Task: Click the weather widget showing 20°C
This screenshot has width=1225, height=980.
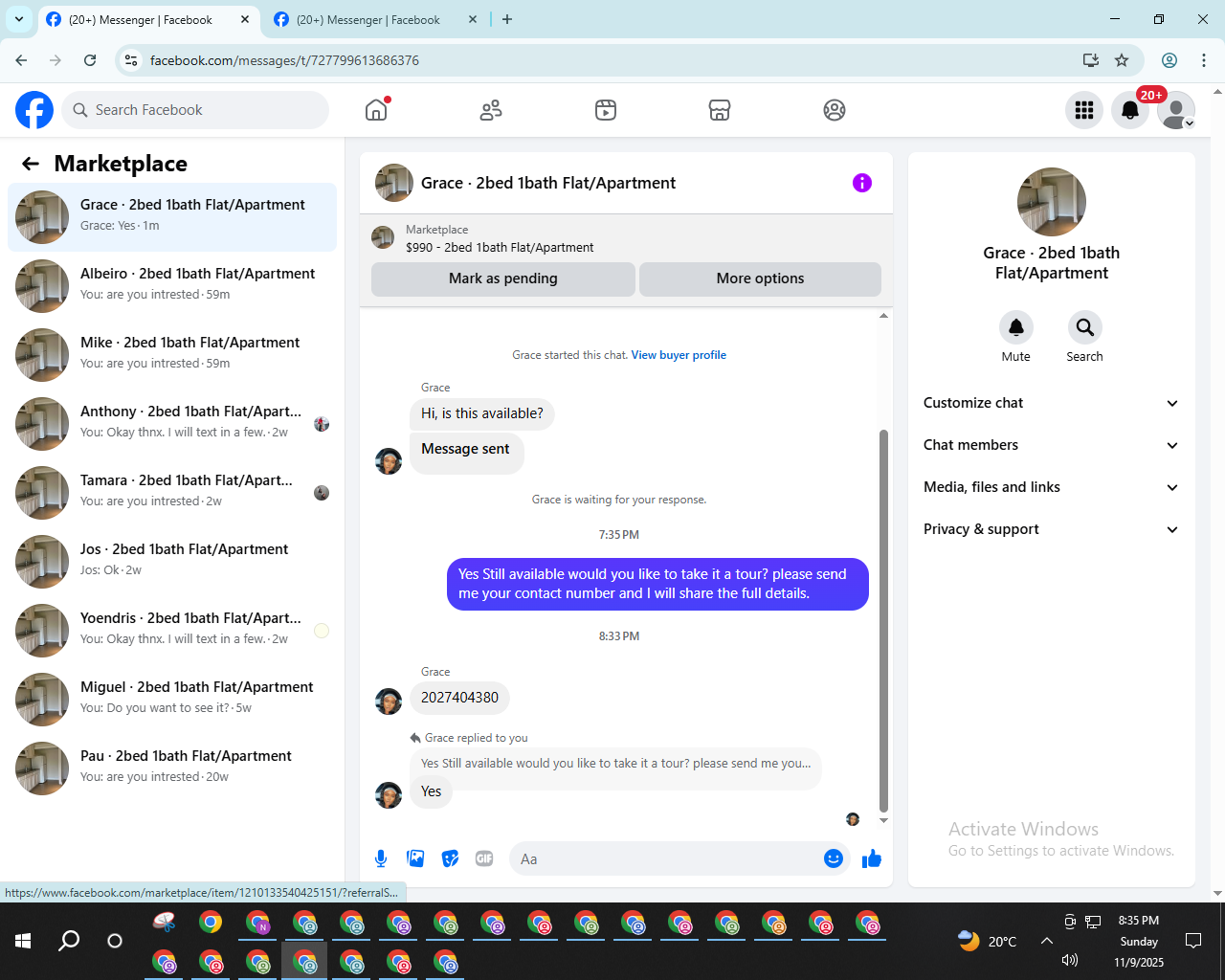Action: click(988, 941)
